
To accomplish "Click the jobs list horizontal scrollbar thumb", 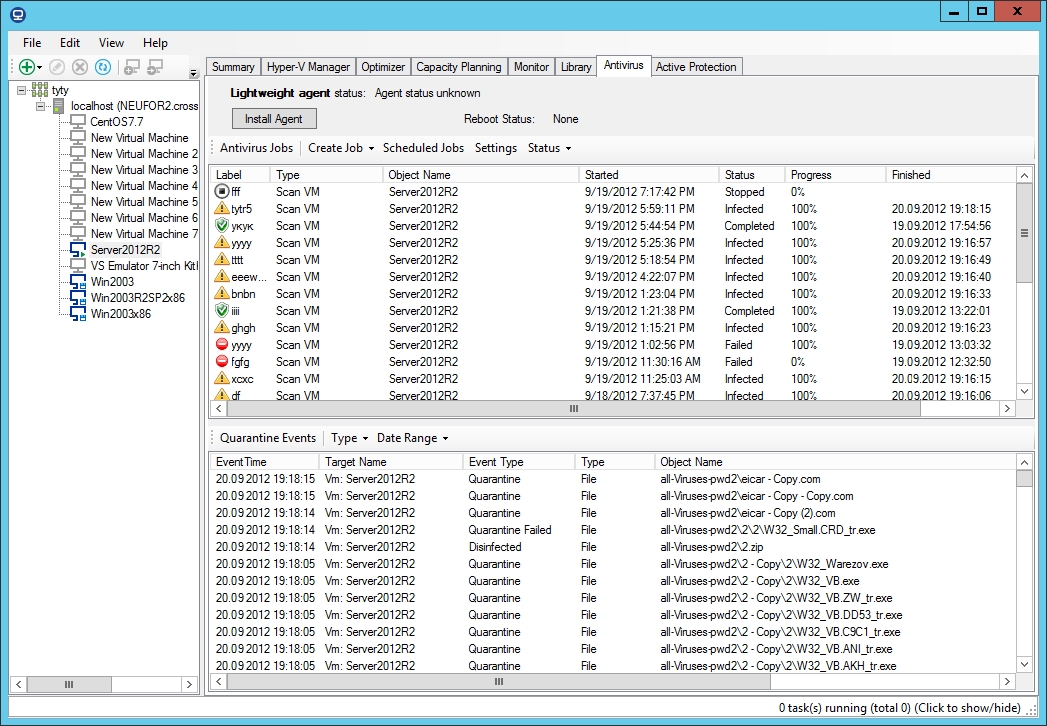I will point(574,409).
